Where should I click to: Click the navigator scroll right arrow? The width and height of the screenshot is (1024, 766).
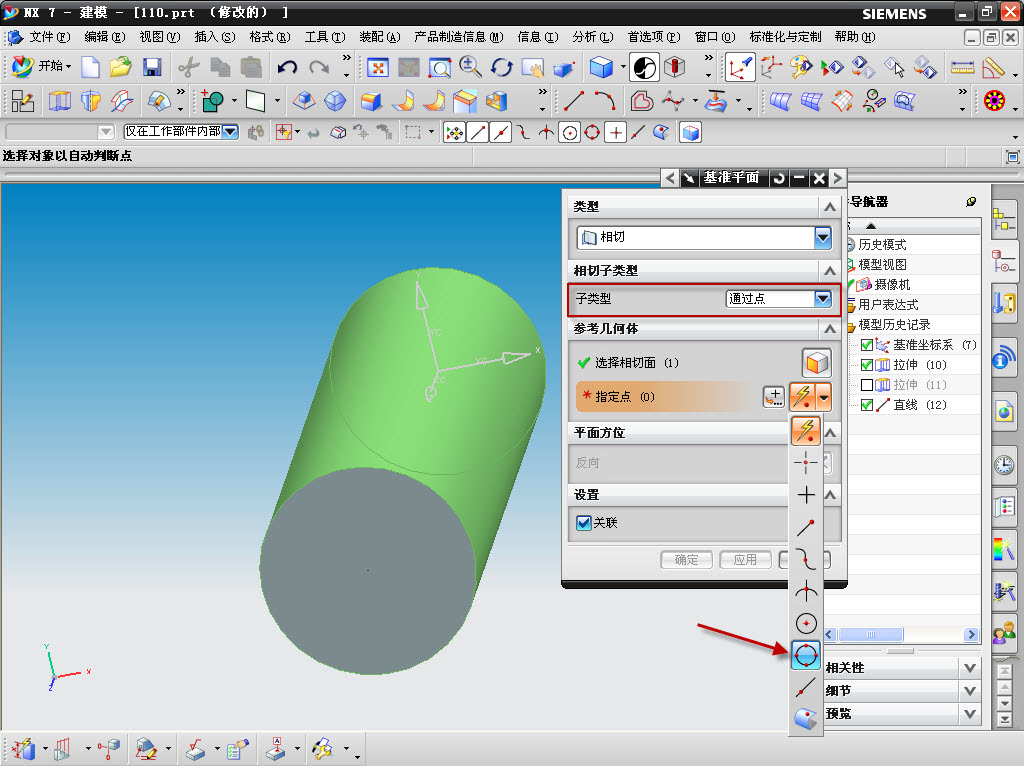pos(972,634)
